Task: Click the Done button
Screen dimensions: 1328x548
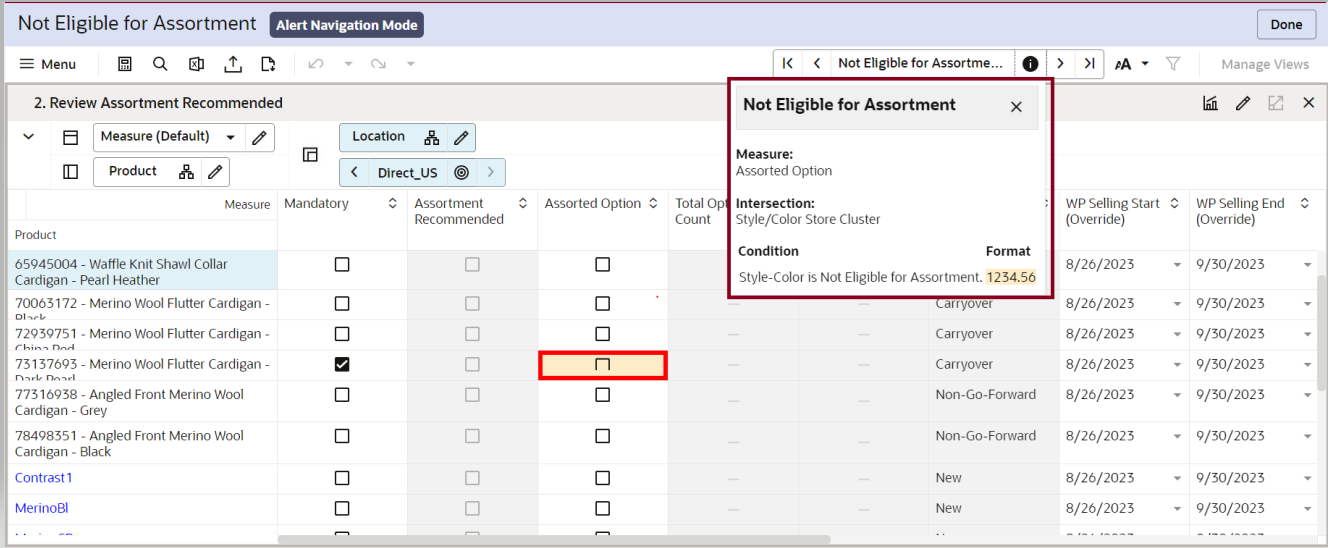Action: pyautogui.click(x=1286, y=24)
